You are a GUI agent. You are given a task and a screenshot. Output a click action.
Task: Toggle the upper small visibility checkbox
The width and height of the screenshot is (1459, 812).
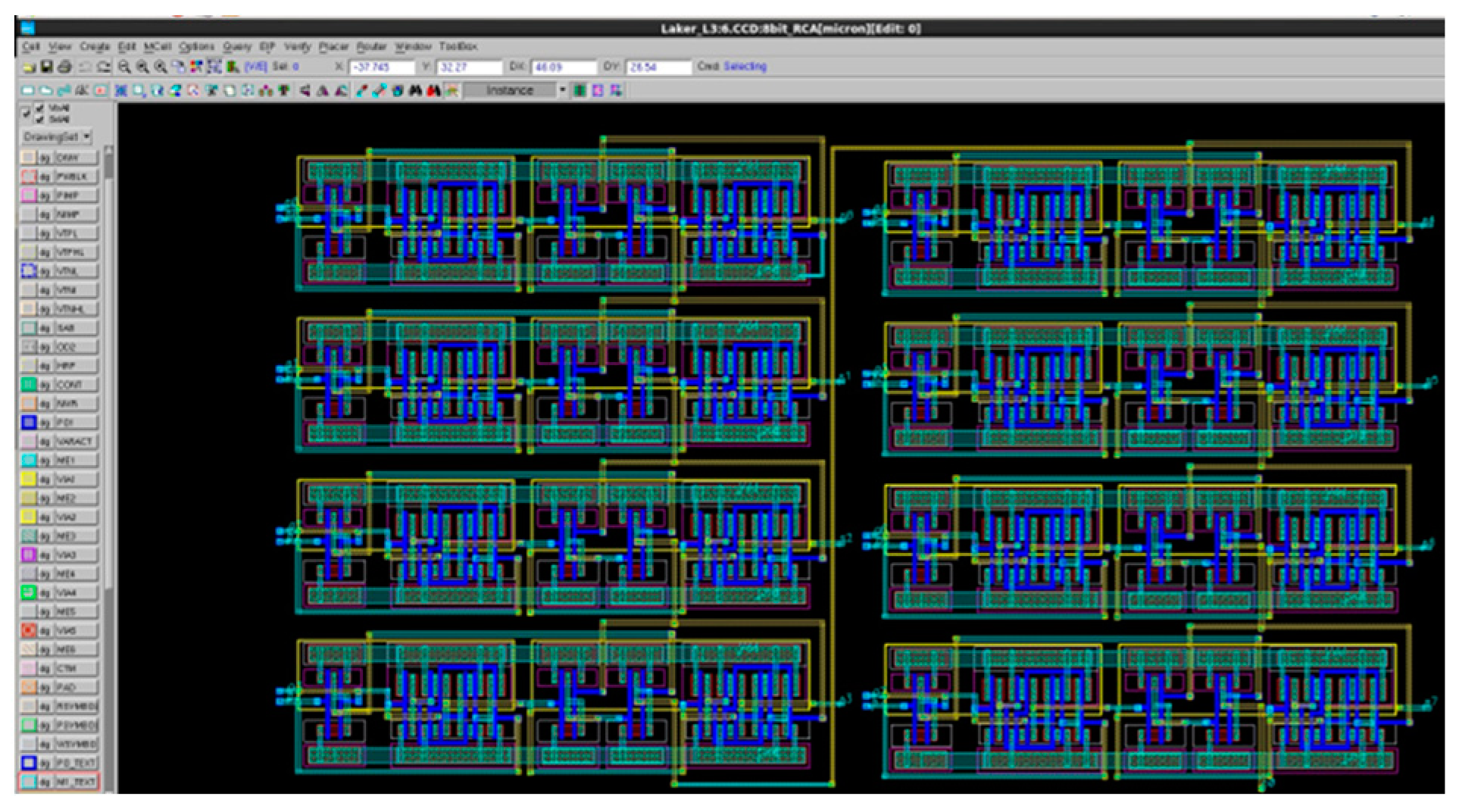point(40,108)
